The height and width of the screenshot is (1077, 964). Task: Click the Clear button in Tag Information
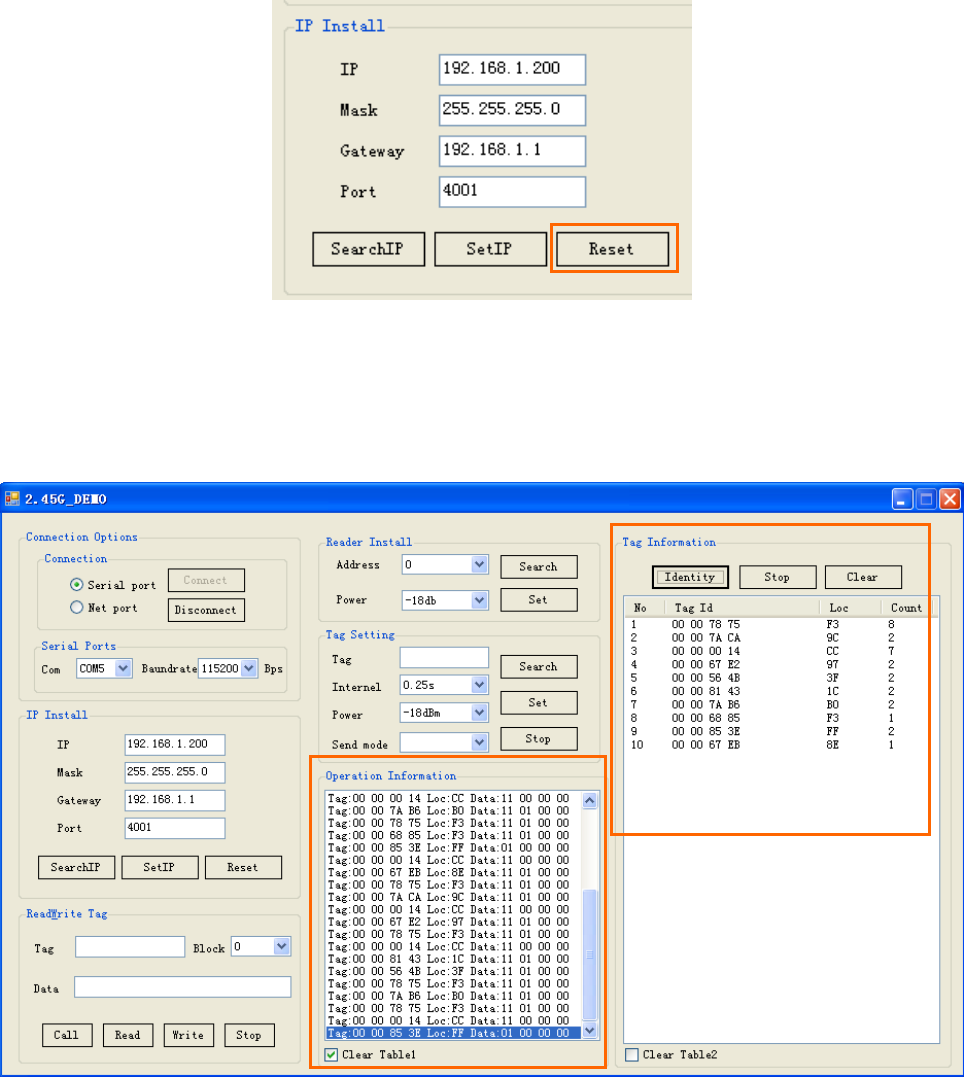tap(863, 577)
